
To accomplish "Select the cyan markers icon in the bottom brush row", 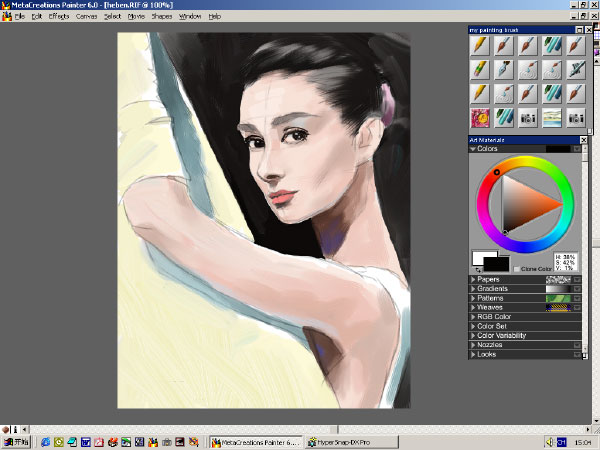I will point(504,118).
